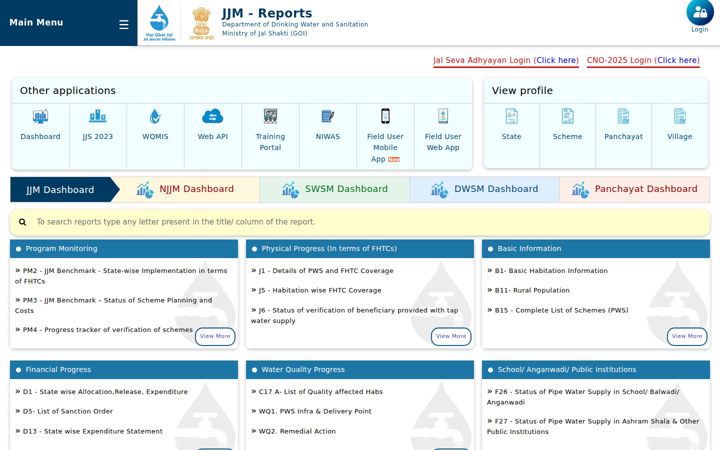Focus the report search input field
The height and width of the screenshot is (450, 720).
[360, 222]
